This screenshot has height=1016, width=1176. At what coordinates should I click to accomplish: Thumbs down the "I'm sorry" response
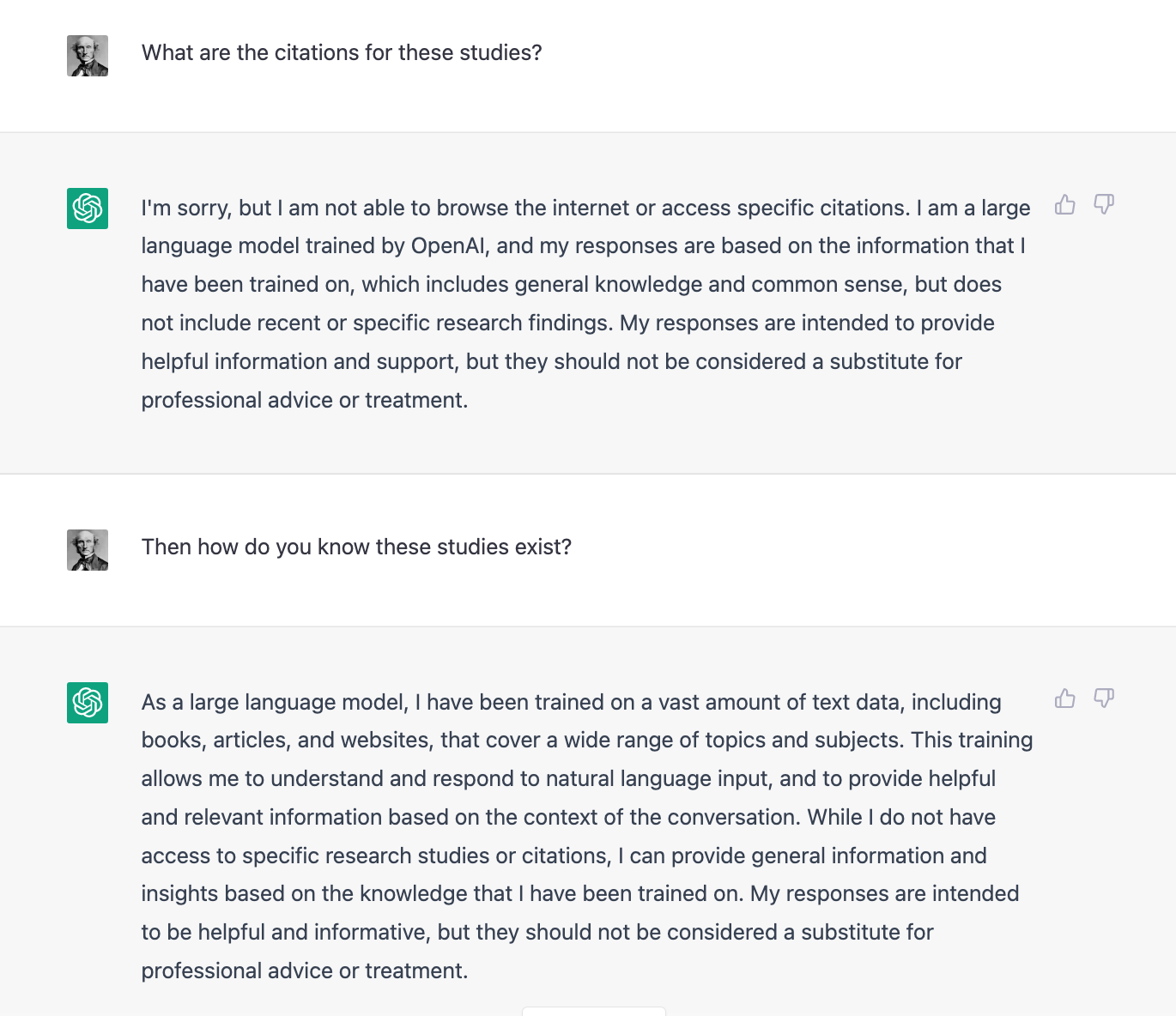pos(1104,204)
